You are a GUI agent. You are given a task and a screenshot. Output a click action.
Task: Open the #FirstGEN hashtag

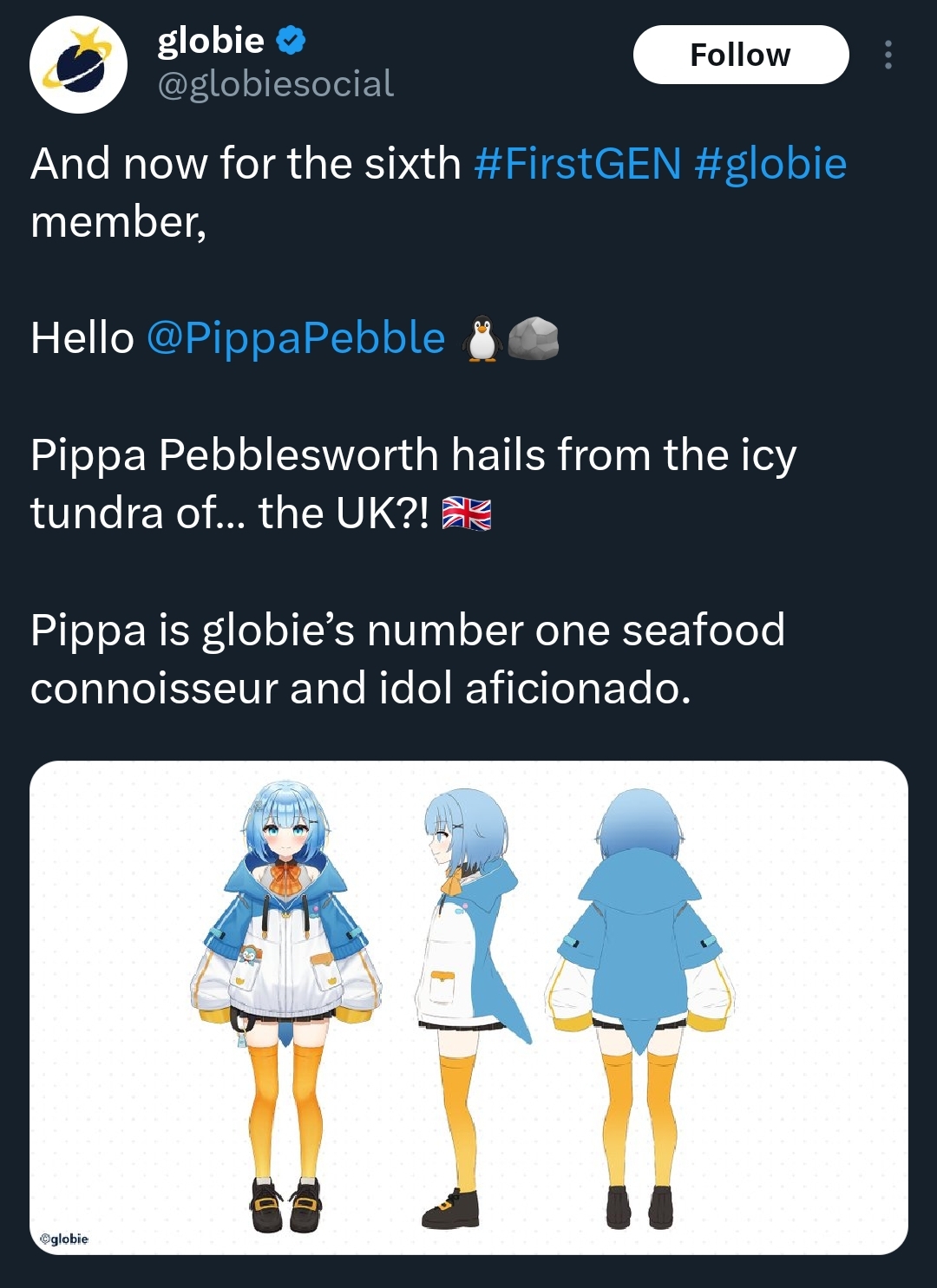point(578,163)
